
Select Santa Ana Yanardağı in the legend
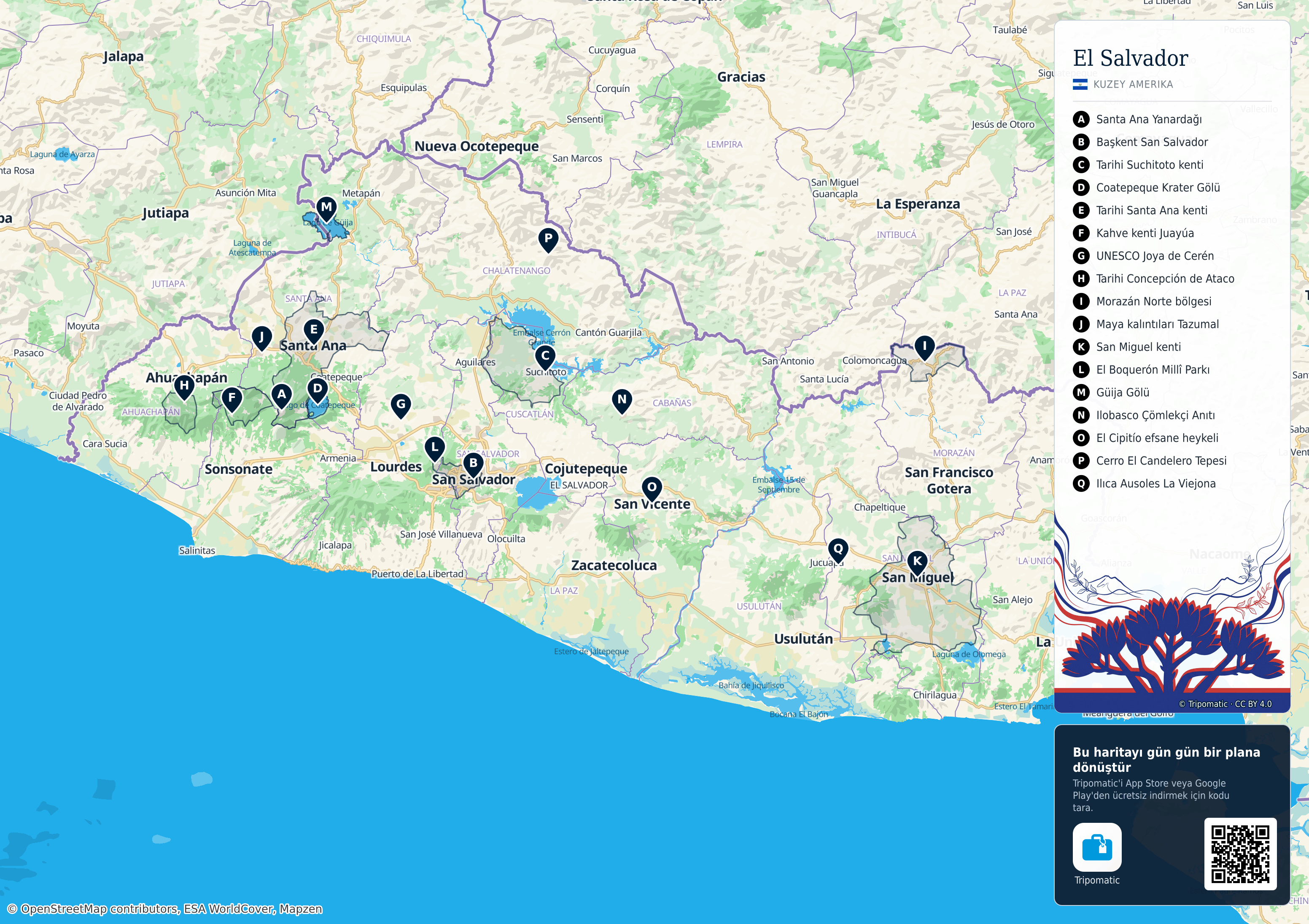pyautogui.click(x=1149, y=119)
